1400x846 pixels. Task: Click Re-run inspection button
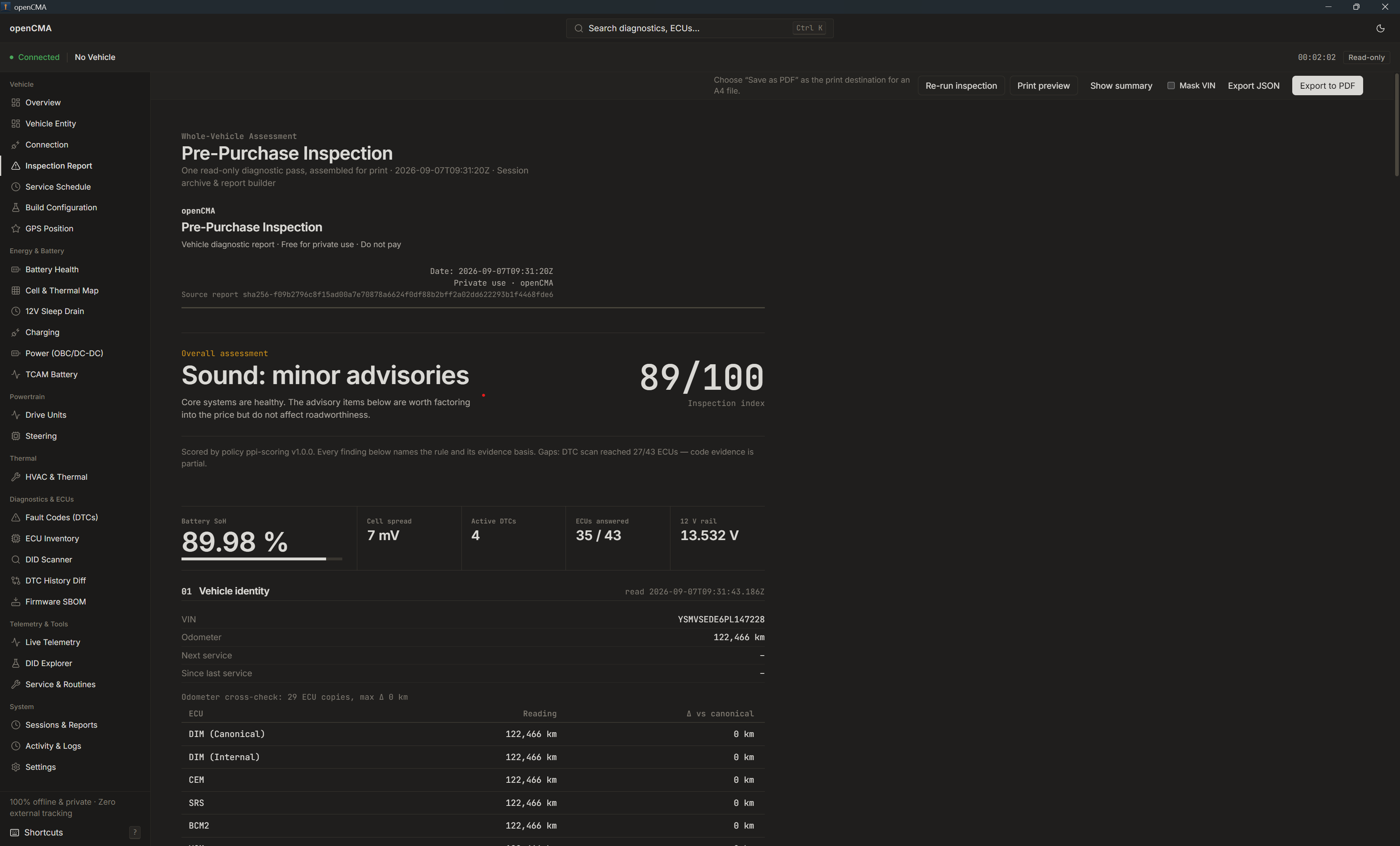[x=961, y=86]
